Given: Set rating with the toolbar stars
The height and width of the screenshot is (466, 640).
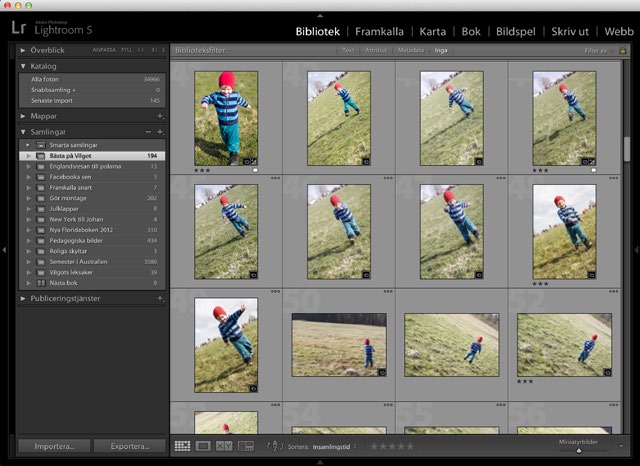Looking at the screenshot, I should [391, 446].
